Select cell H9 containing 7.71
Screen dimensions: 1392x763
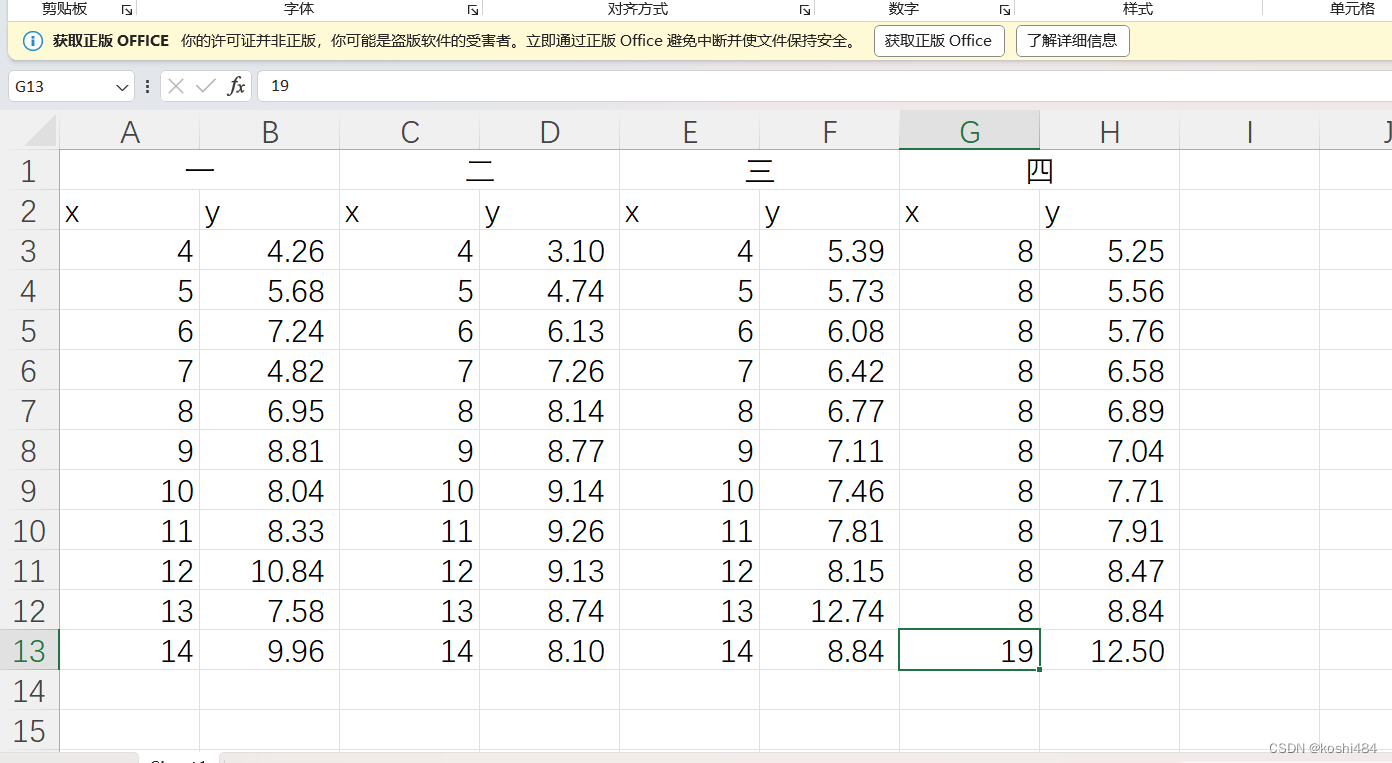pos(1110,491)
